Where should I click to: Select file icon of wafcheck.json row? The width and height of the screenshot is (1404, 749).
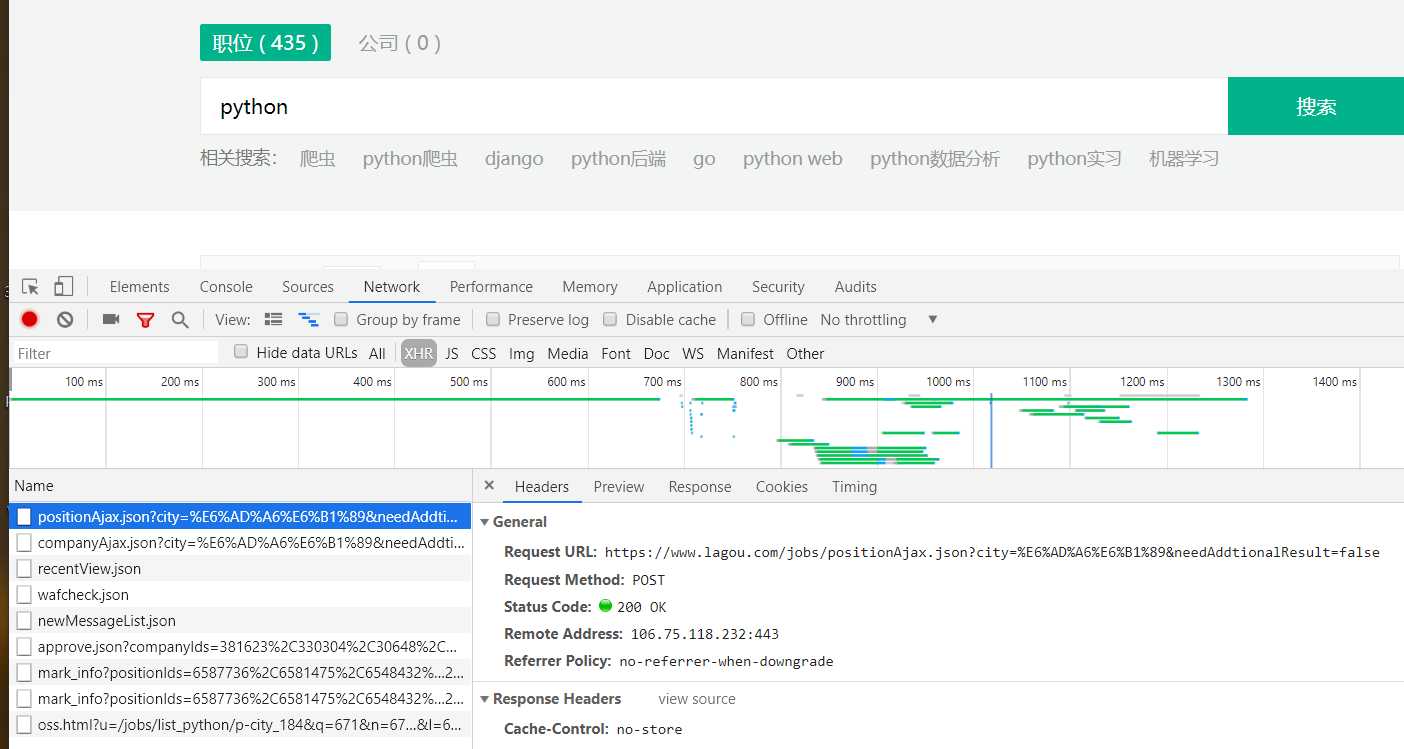(x=24, y=594)
